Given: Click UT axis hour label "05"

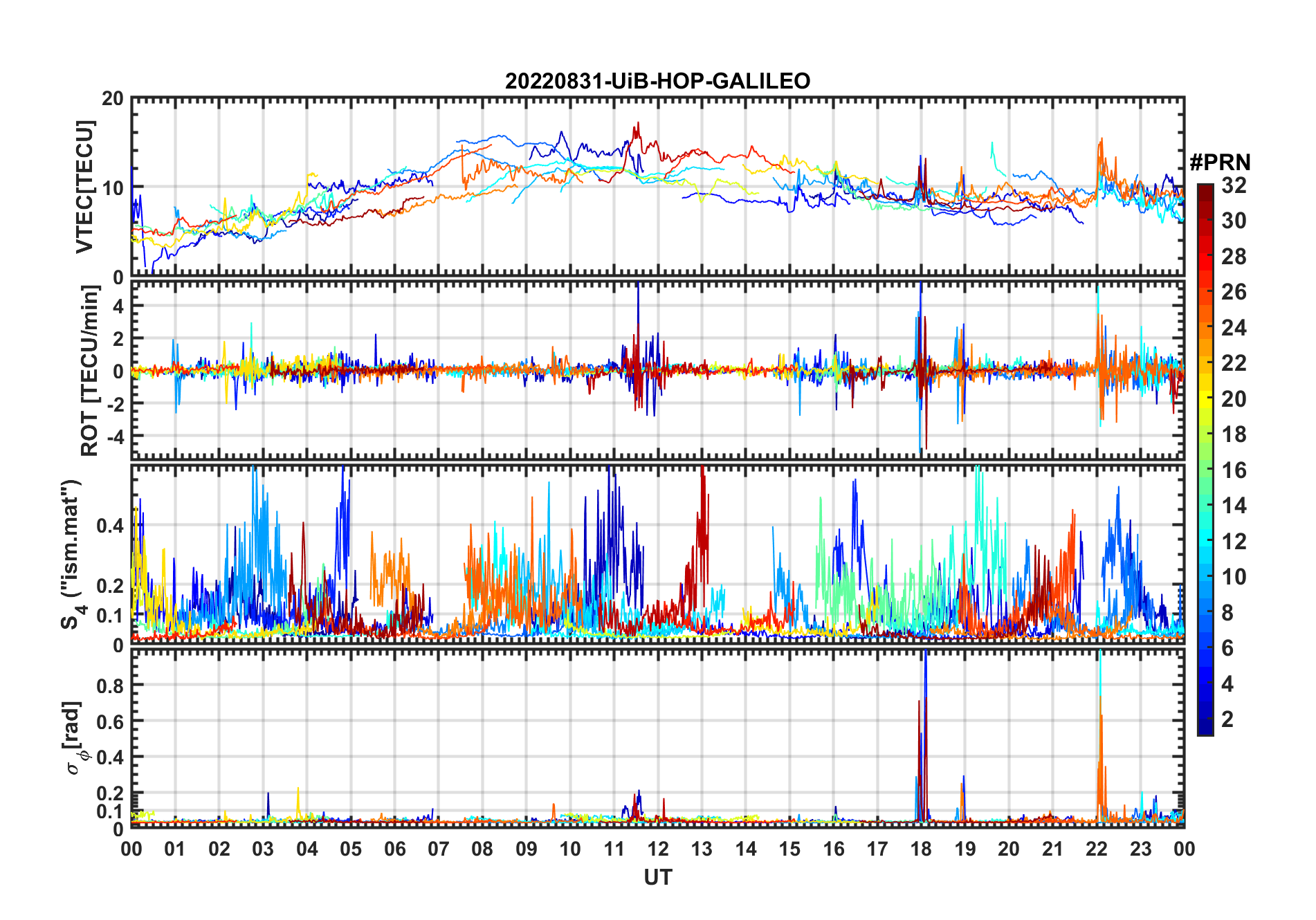Looking at the screenshot, I should pos(351,849).
